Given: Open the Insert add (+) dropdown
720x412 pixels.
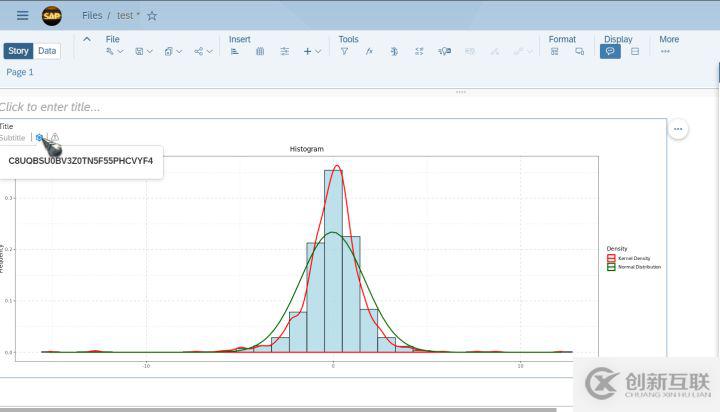Looking at the screenshot, I should point(312,51).
